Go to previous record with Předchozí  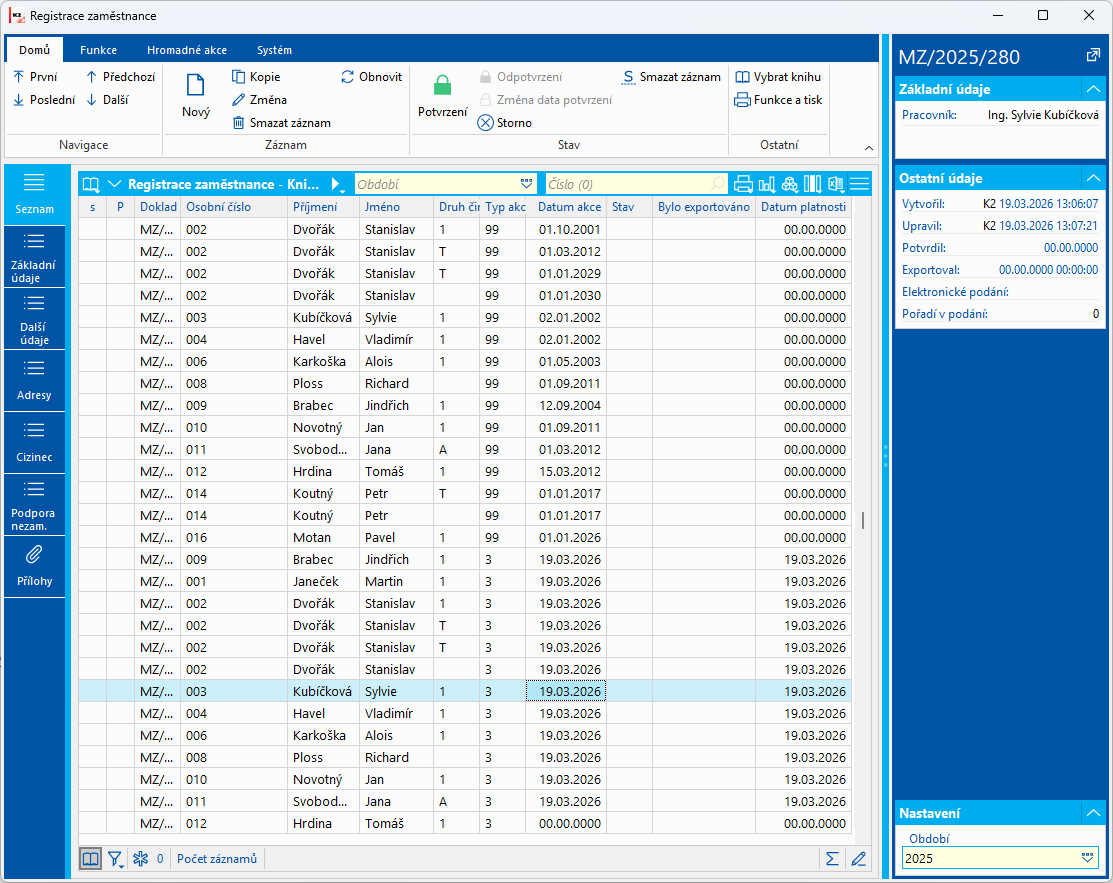tap(120, 77)
